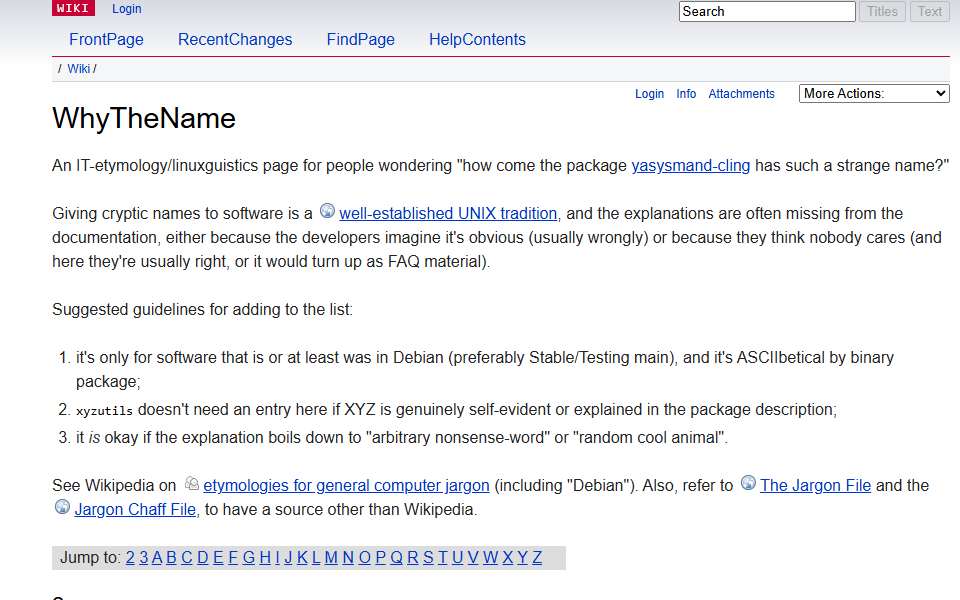Go to RecentChanges page
The image size is (960, 600).
pos(235,39)
